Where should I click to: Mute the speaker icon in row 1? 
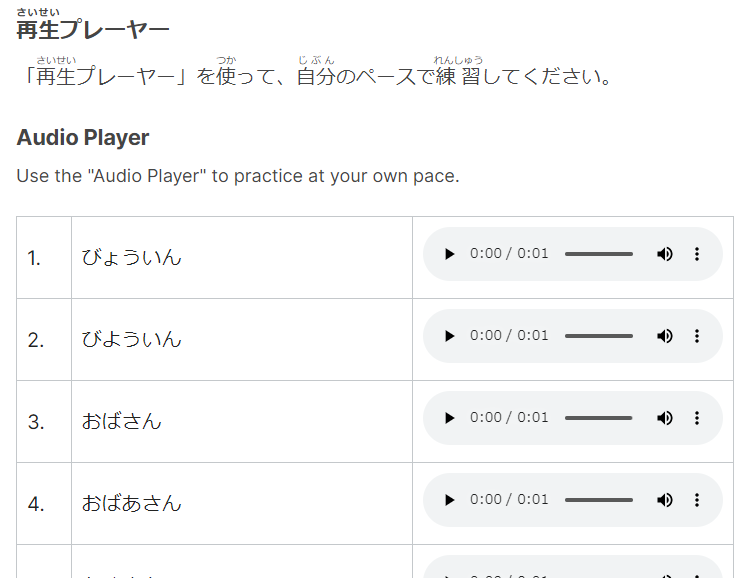click(x=665, y=254)
